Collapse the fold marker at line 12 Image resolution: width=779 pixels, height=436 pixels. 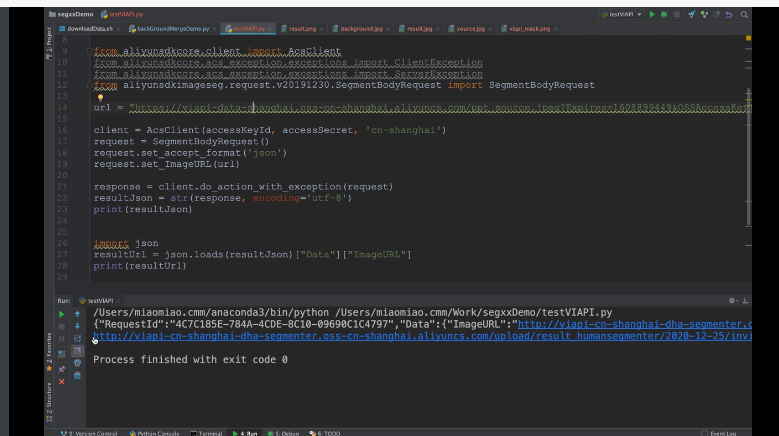click(89, 85)
